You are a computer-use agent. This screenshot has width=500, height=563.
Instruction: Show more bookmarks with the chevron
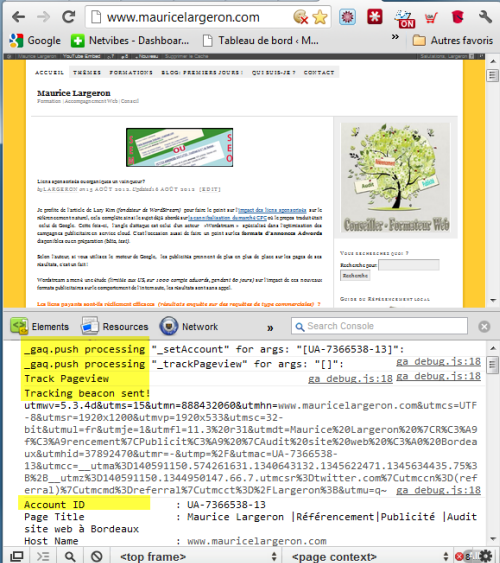click(x=395, y=37)
